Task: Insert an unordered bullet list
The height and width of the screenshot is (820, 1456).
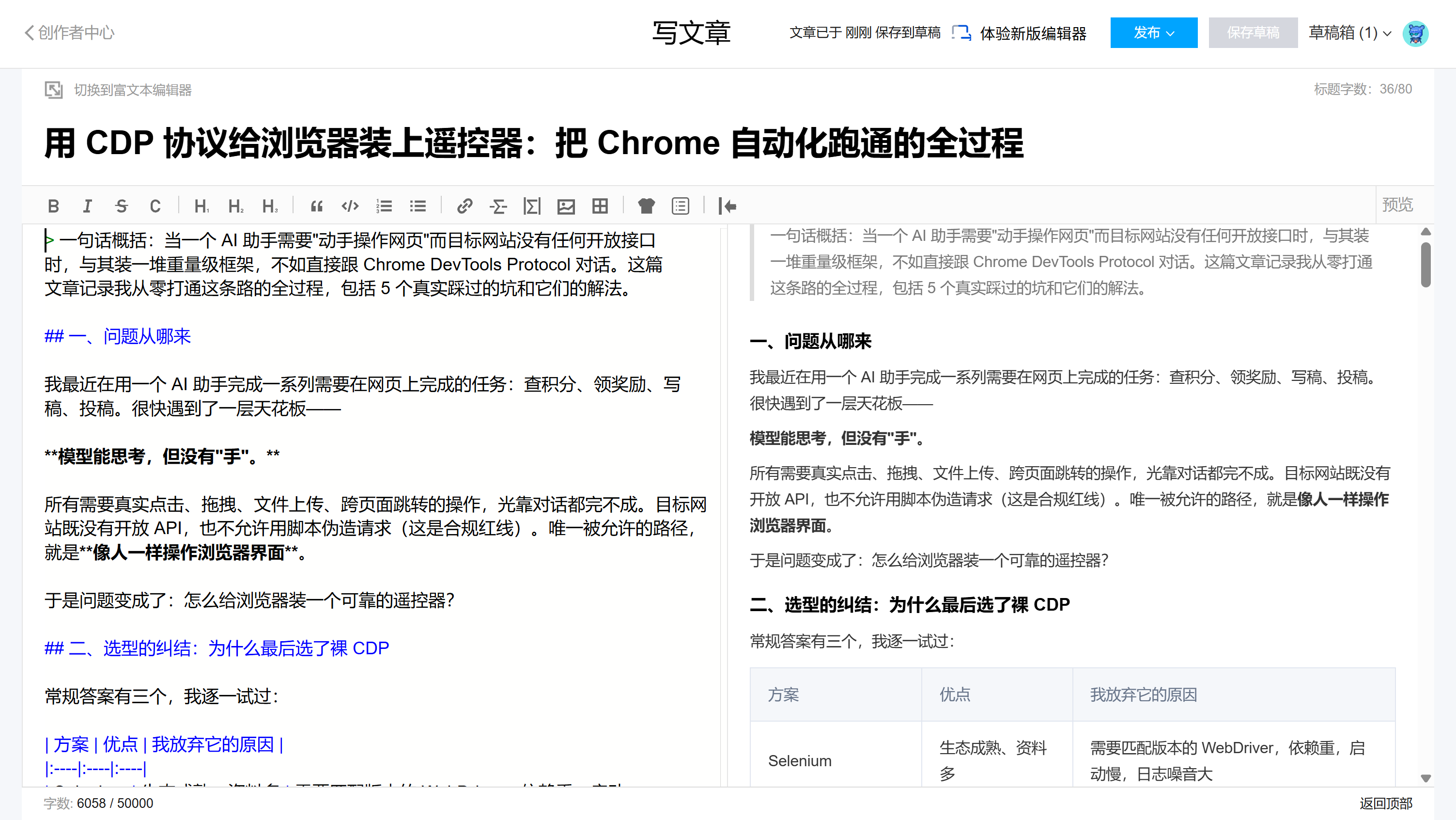Action: [418, 206]
